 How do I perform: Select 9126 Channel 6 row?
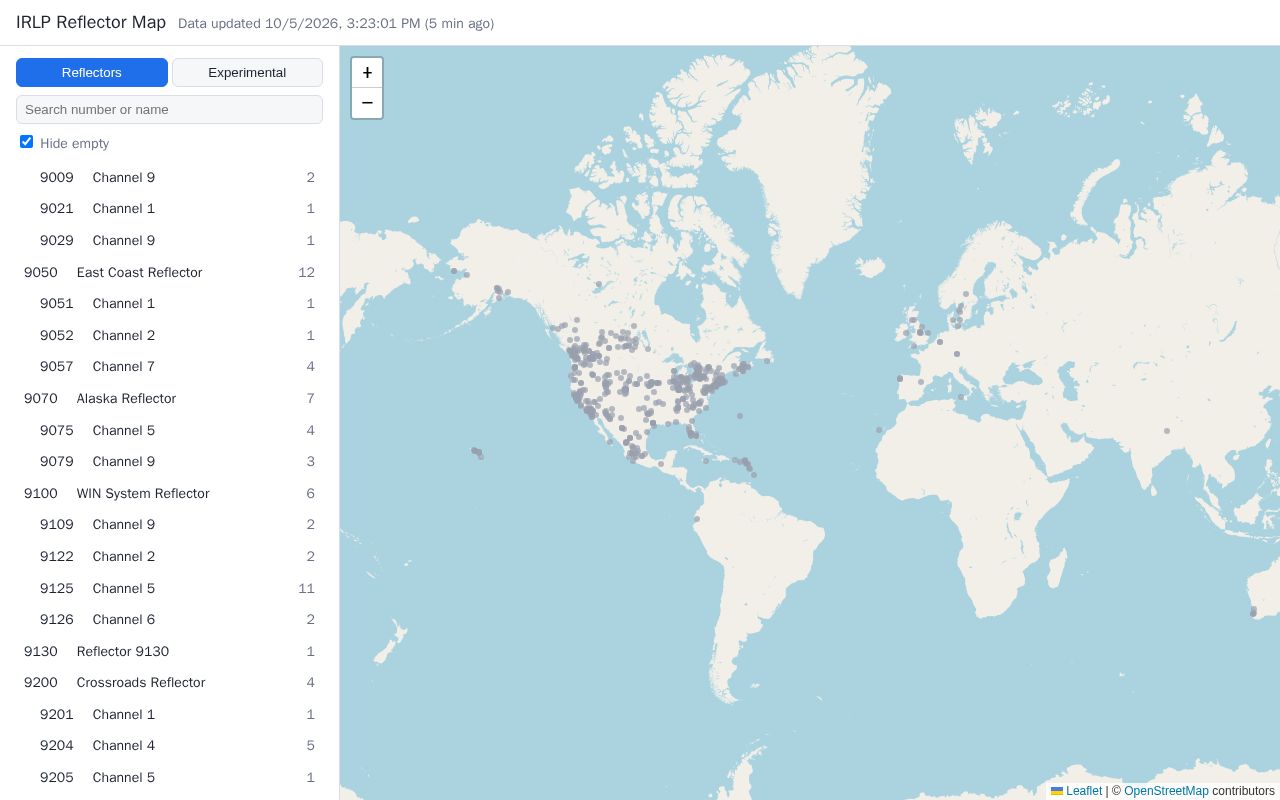169,619
